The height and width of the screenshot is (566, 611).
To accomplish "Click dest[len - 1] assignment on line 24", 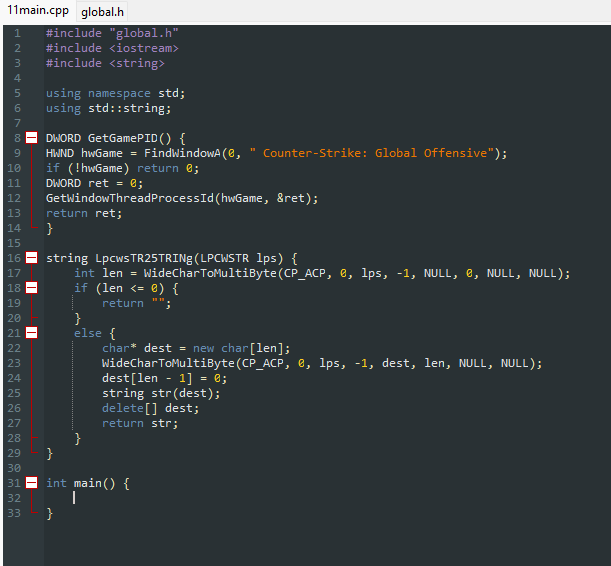I will tap(164, 378).
